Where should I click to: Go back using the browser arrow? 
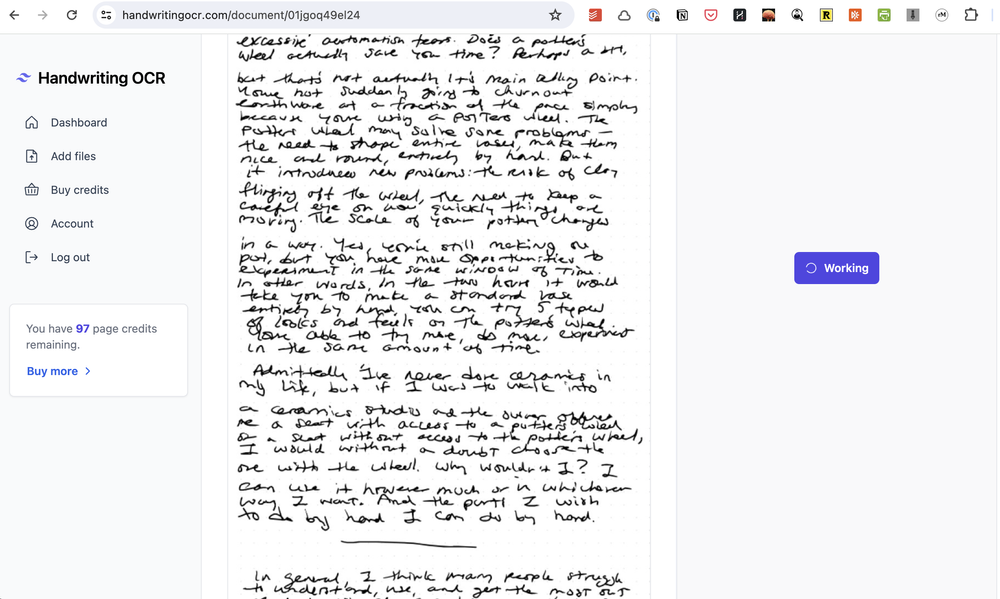(14, 16)
